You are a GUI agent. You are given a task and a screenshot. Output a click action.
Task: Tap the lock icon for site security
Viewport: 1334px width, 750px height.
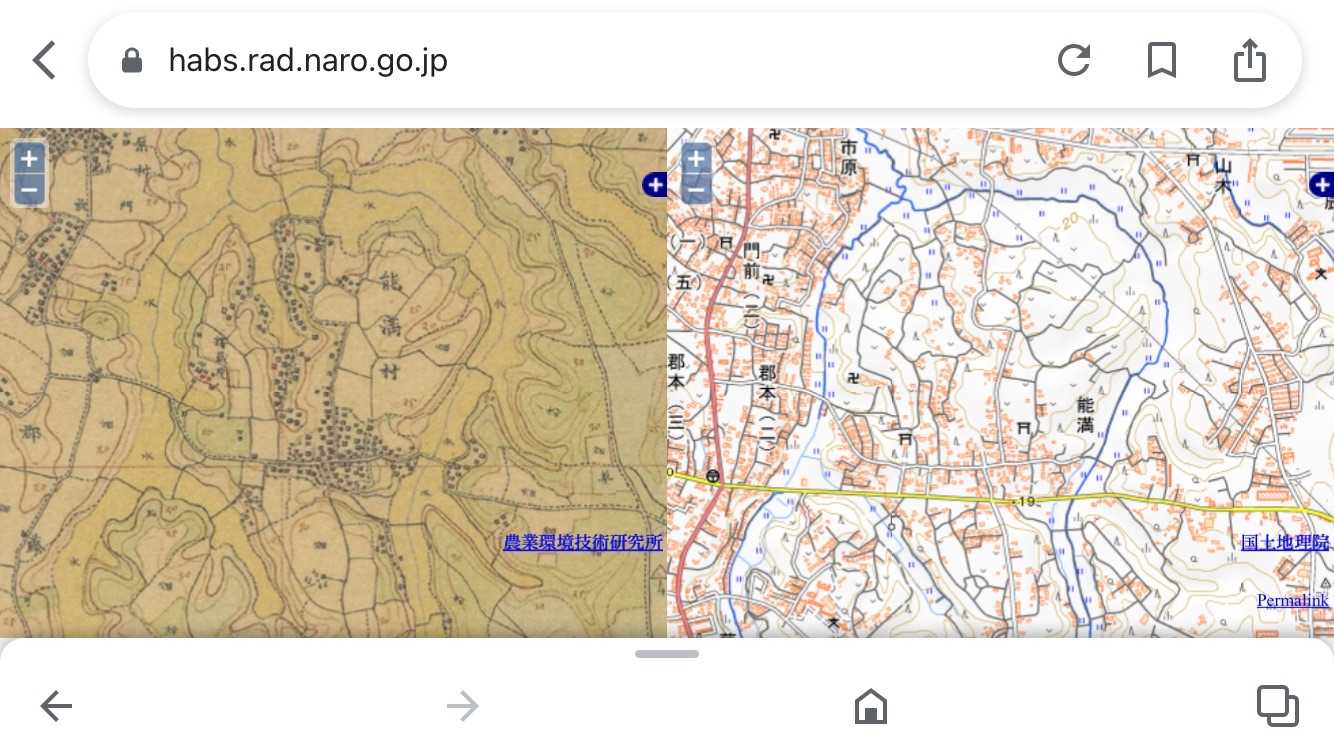(131, 62)
